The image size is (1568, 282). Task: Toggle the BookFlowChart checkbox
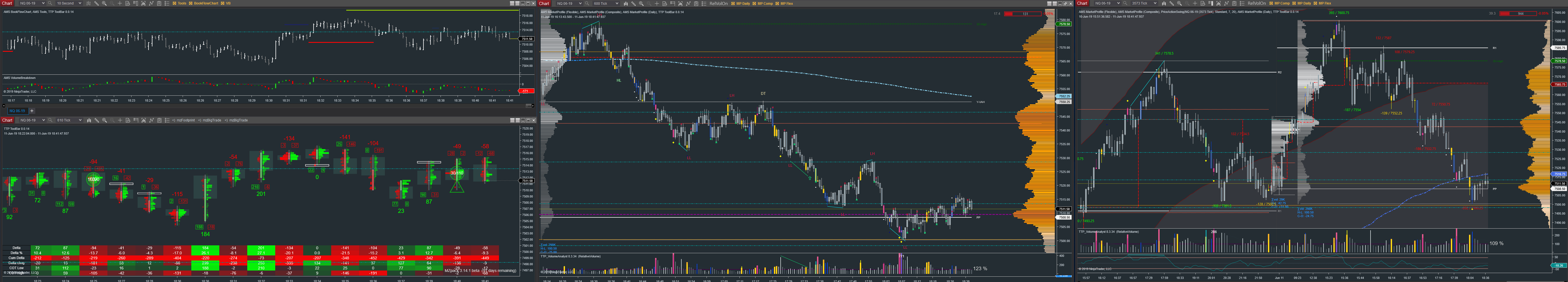click(190, 3)
